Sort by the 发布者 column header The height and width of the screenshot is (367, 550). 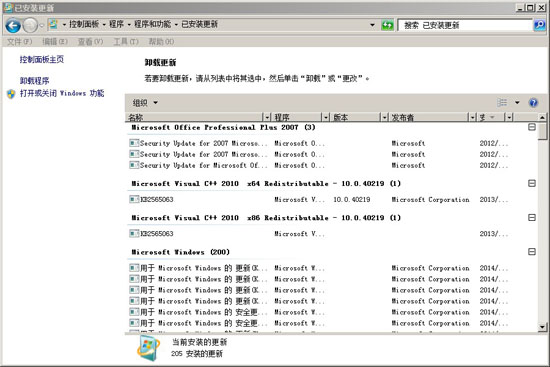click(429, 117)
